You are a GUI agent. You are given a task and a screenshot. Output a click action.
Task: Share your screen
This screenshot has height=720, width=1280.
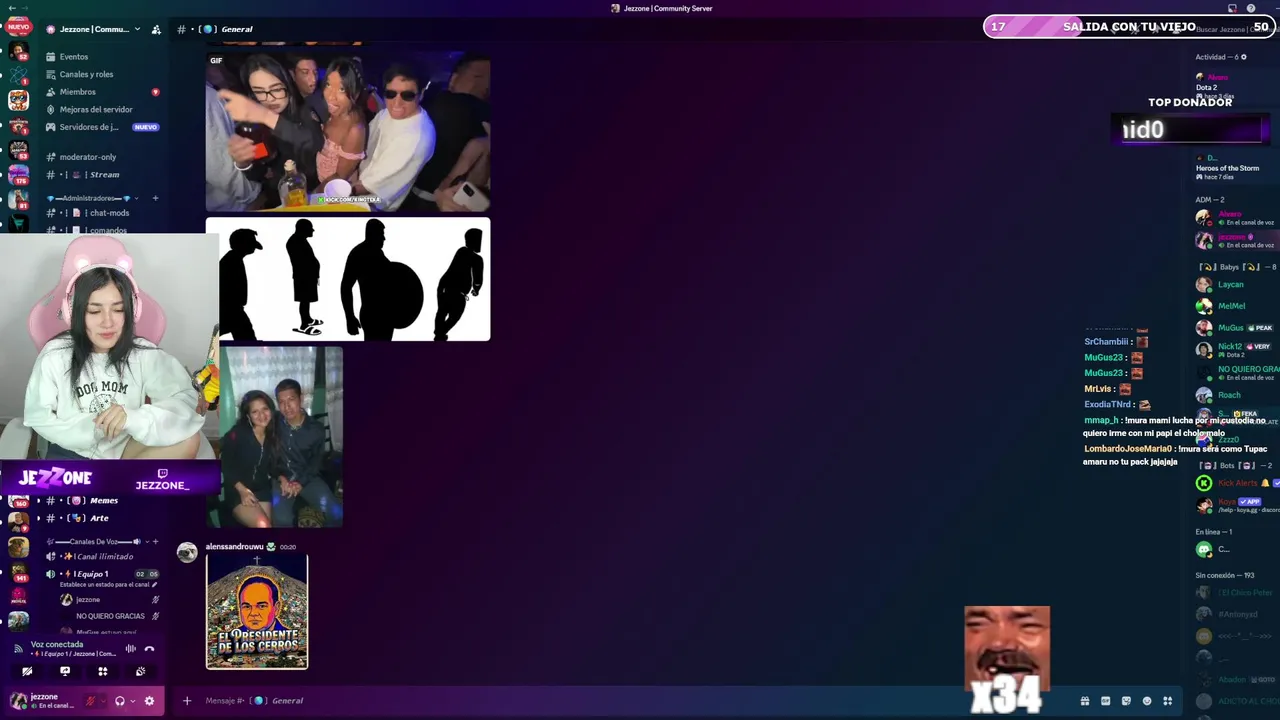coord(65,672)
